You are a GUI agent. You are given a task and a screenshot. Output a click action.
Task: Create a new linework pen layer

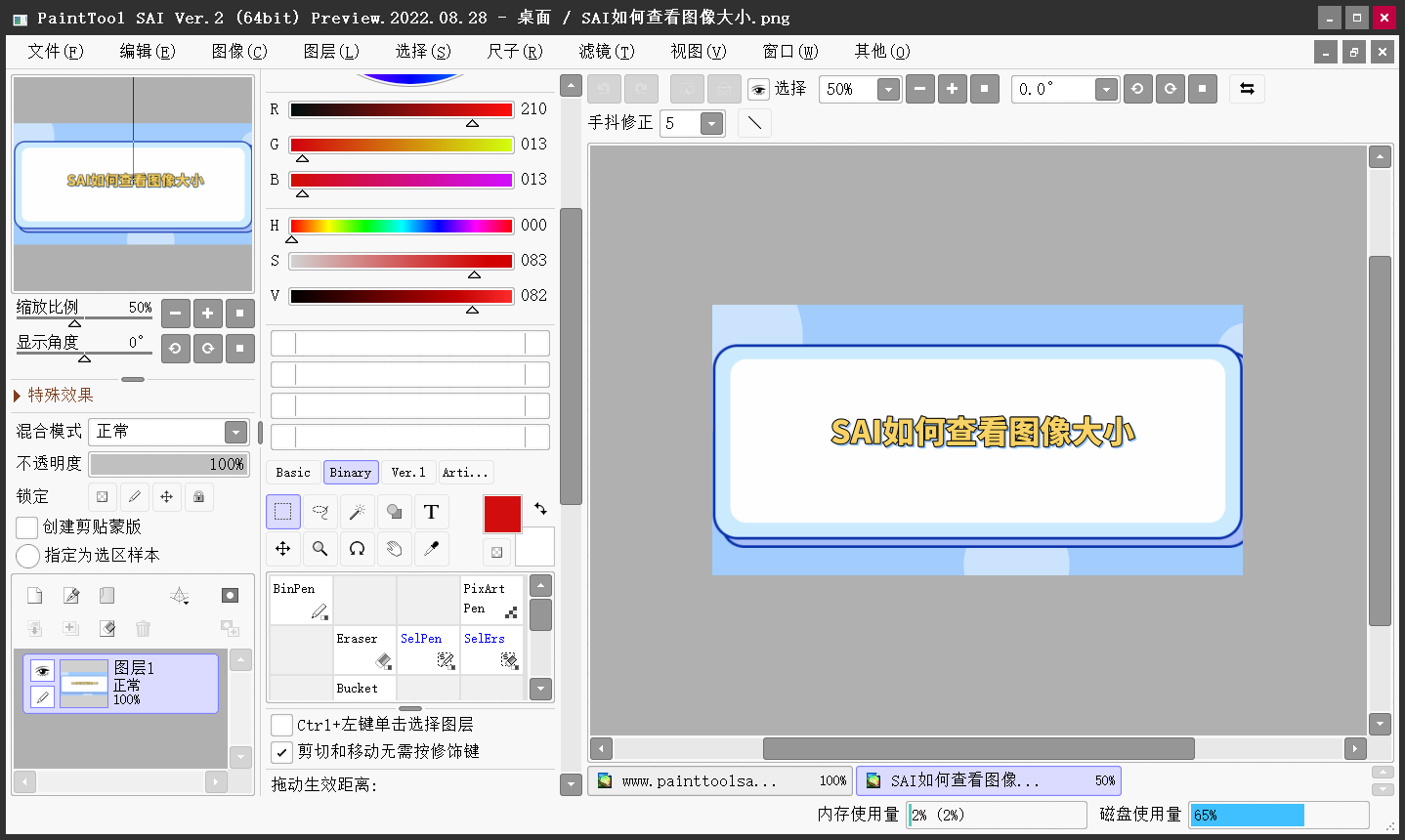pos(71,596)
